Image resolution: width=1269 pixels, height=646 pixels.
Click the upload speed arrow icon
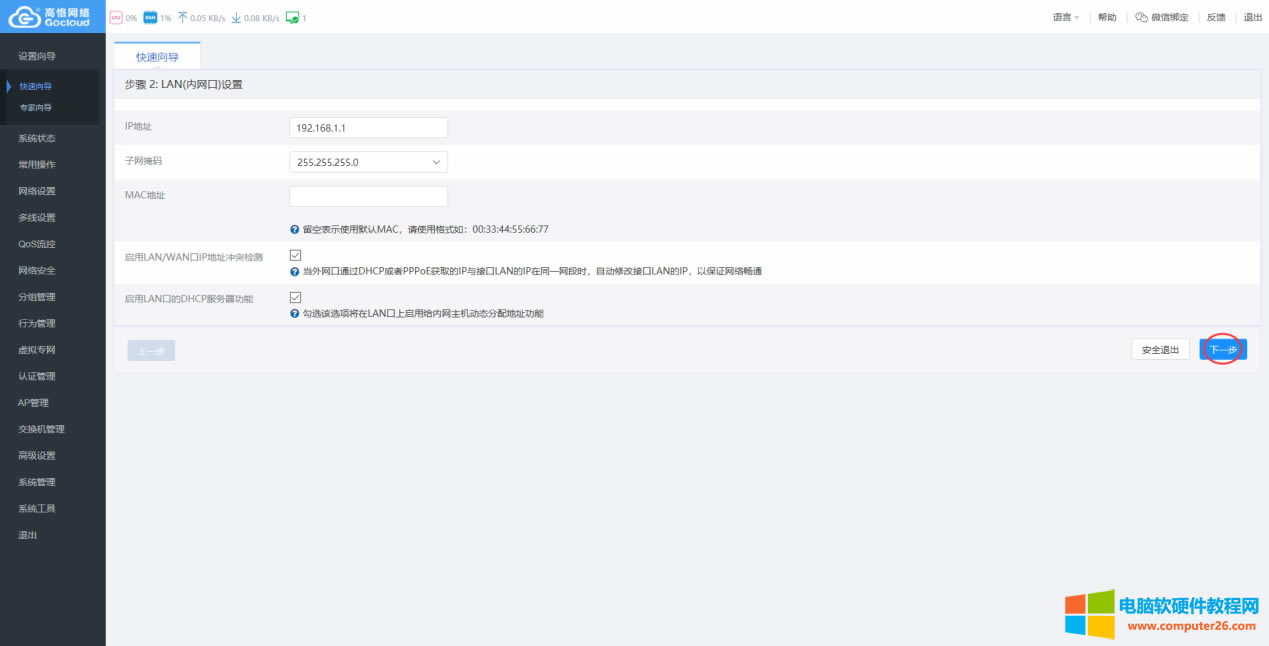(x=183, y=17)
